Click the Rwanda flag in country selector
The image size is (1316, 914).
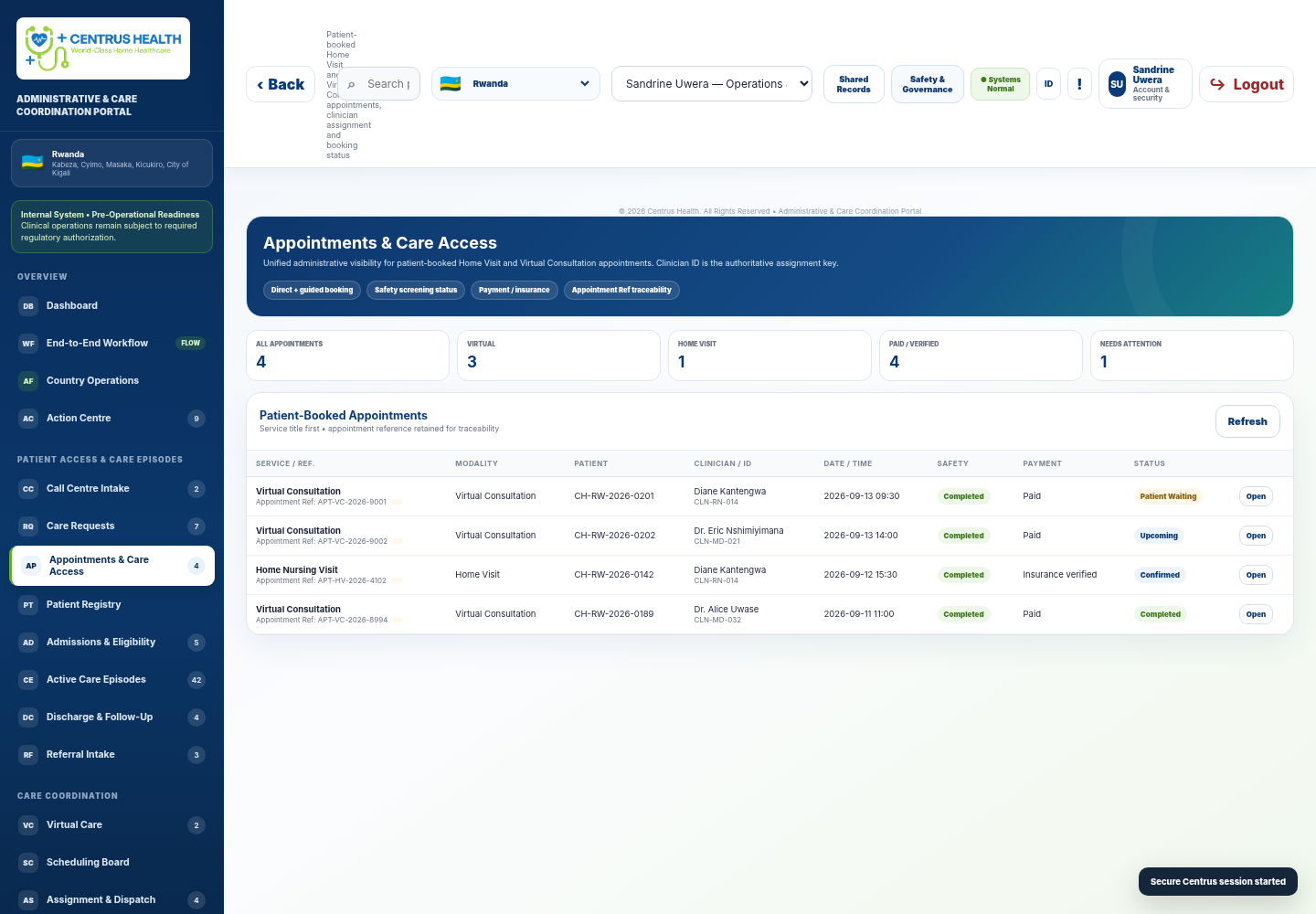tap(451, 84)
